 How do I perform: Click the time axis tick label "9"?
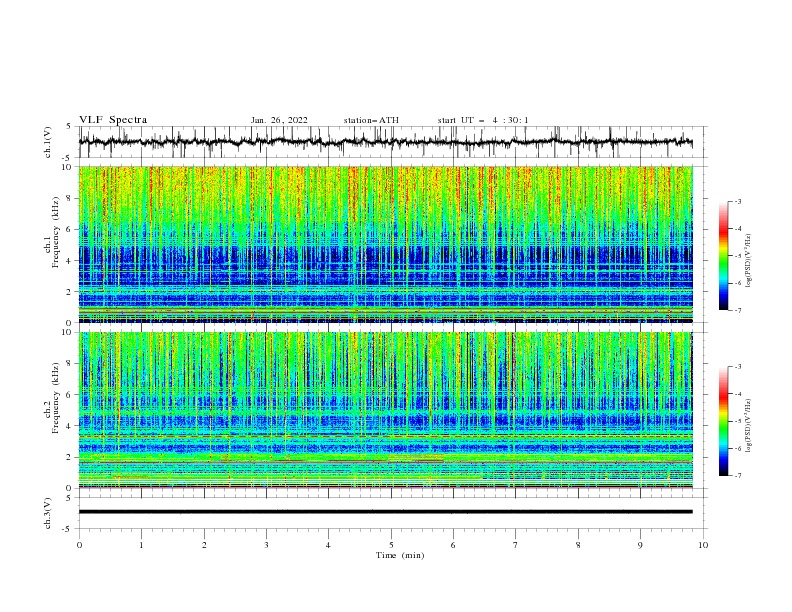pyautogui.click(x=640, y=545)
